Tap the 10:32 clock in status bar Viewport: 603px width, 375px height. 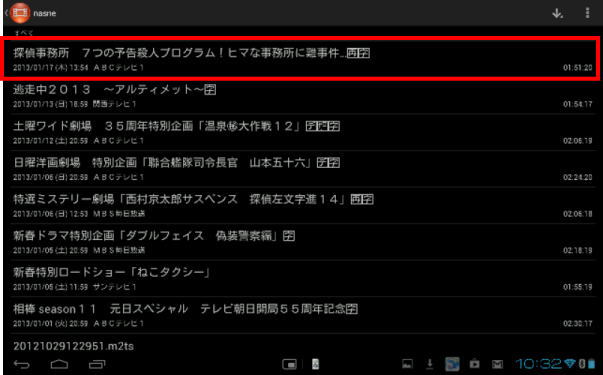pyautogui.click(x=538, y=363)
